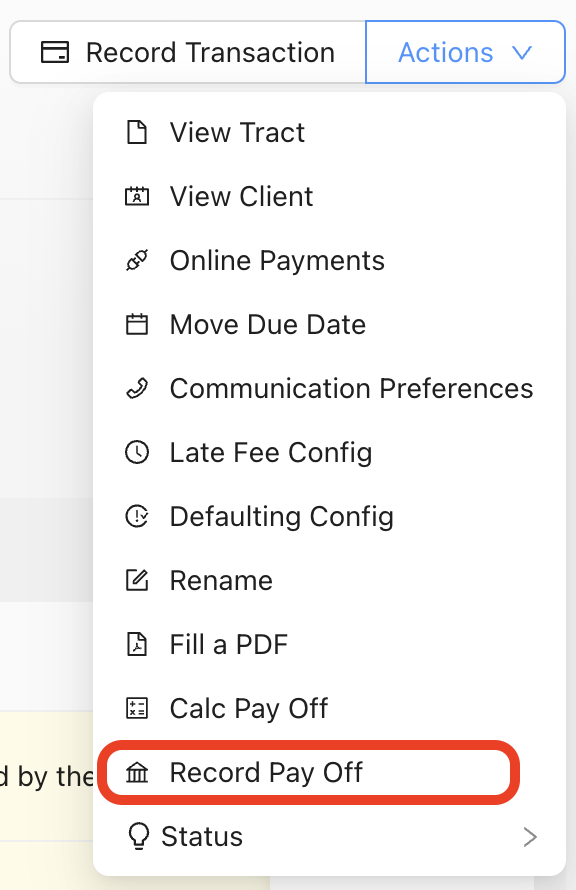Viewport: 576px width, 890px height.
Task: Click the contact card icon beside View Client
Action: coord(137,196)
